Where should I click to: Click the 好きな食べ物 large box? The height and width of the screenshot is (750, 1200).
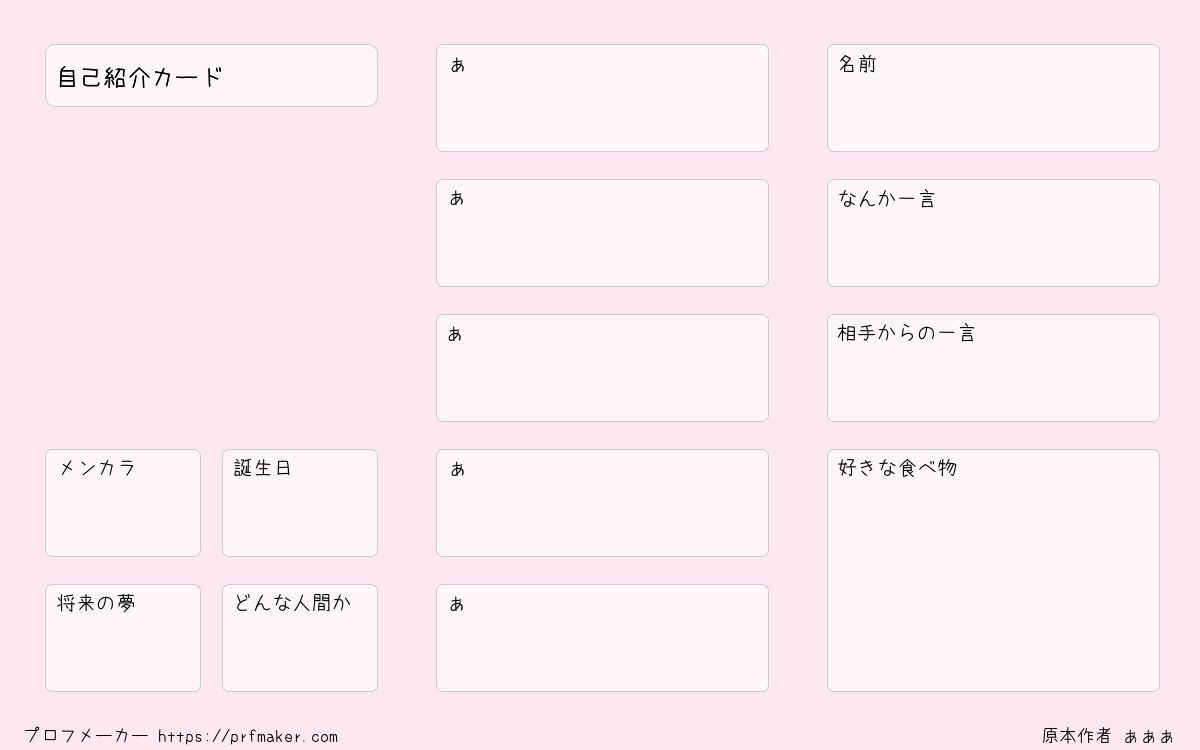pyautogui.click(x=993, y=570)
